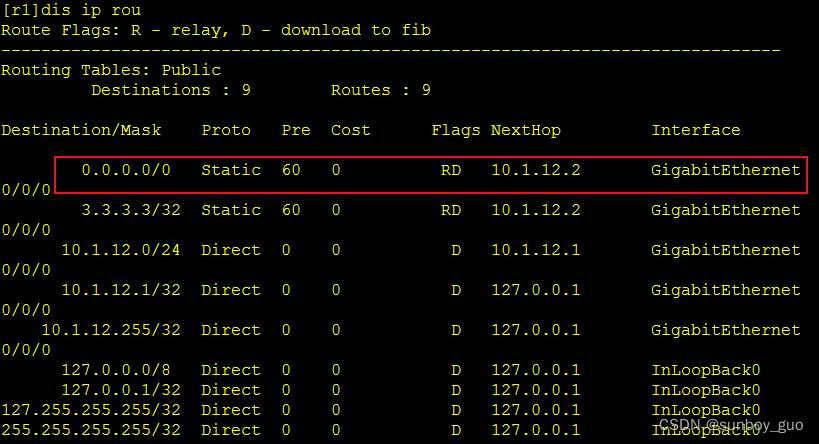The width and height of the screenshot is (819, 444).
Task: Click the 'Route Flags: R - relay' line
Action: pyautogui.click(x=216, y=30)
